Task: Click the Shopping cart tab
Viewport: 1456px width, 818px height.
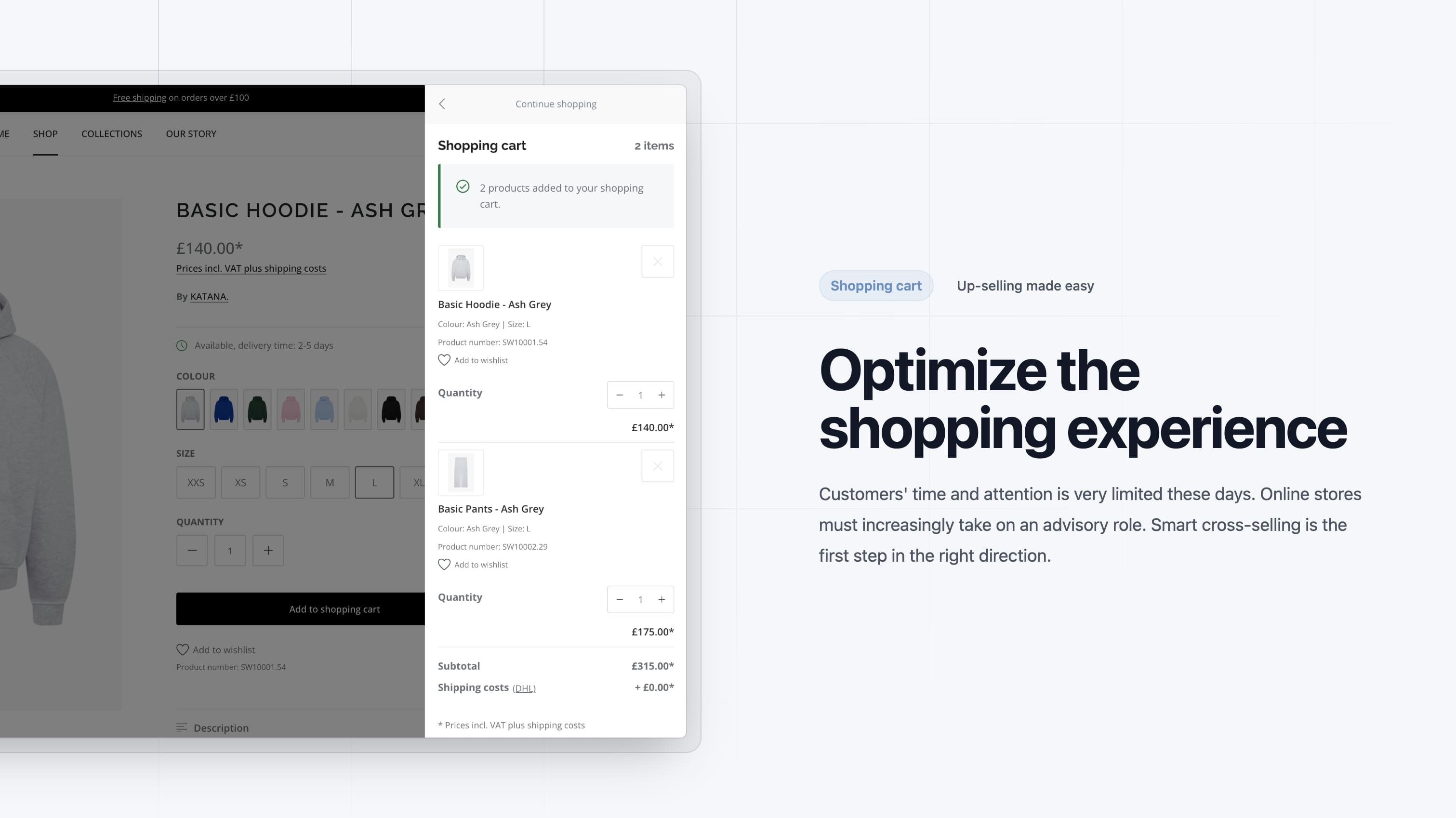Action: (x=875, y=285)
